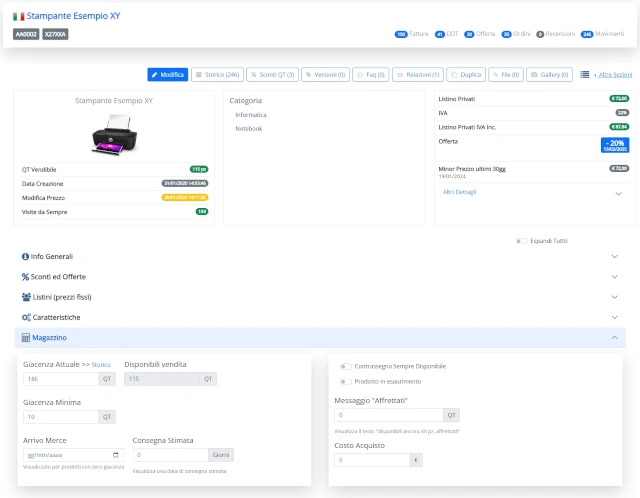640x498 pixels.
Task: Open the Storico (246) tab
Action: point(218,75)
